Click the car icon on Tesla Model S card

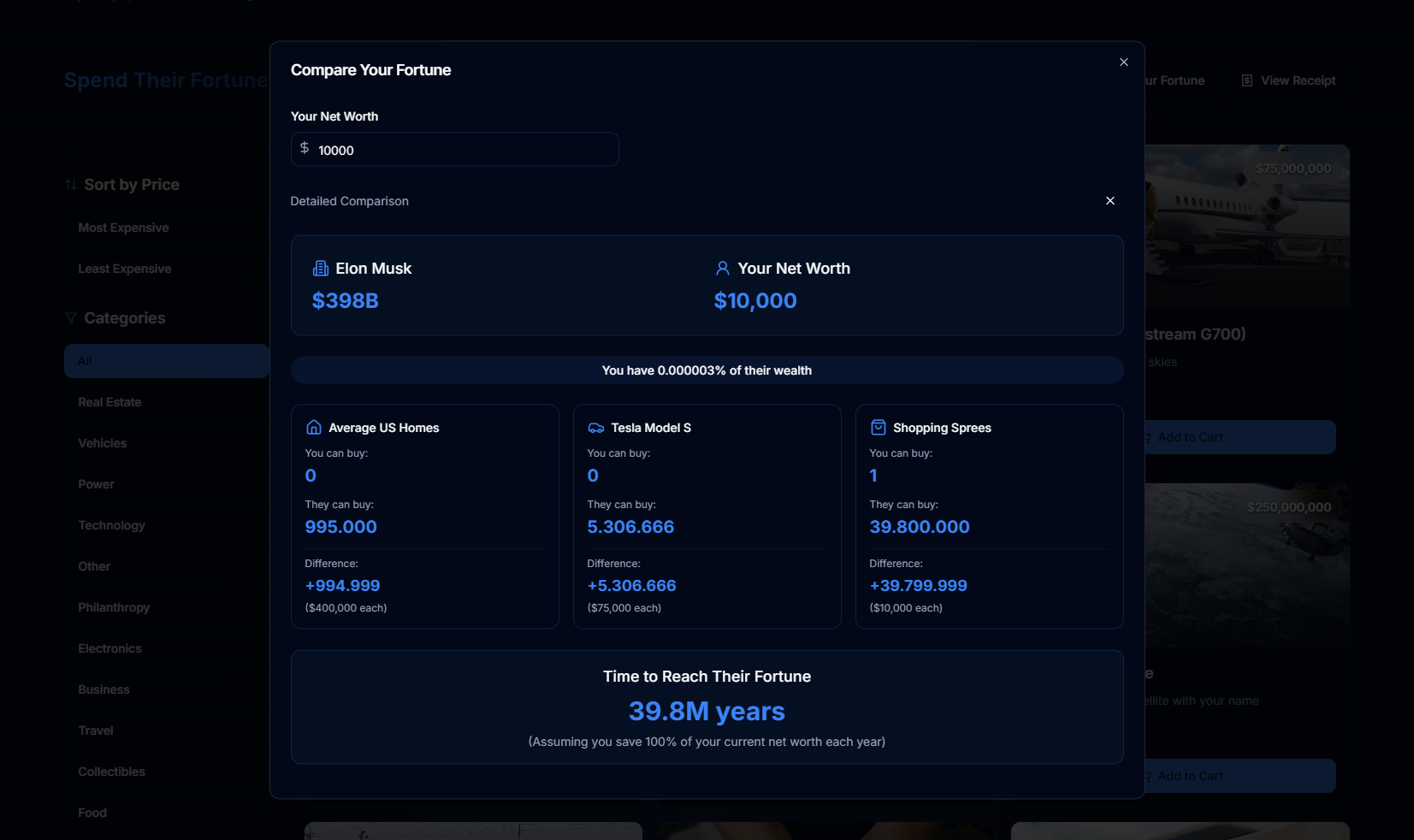click(x=596, y=427)
